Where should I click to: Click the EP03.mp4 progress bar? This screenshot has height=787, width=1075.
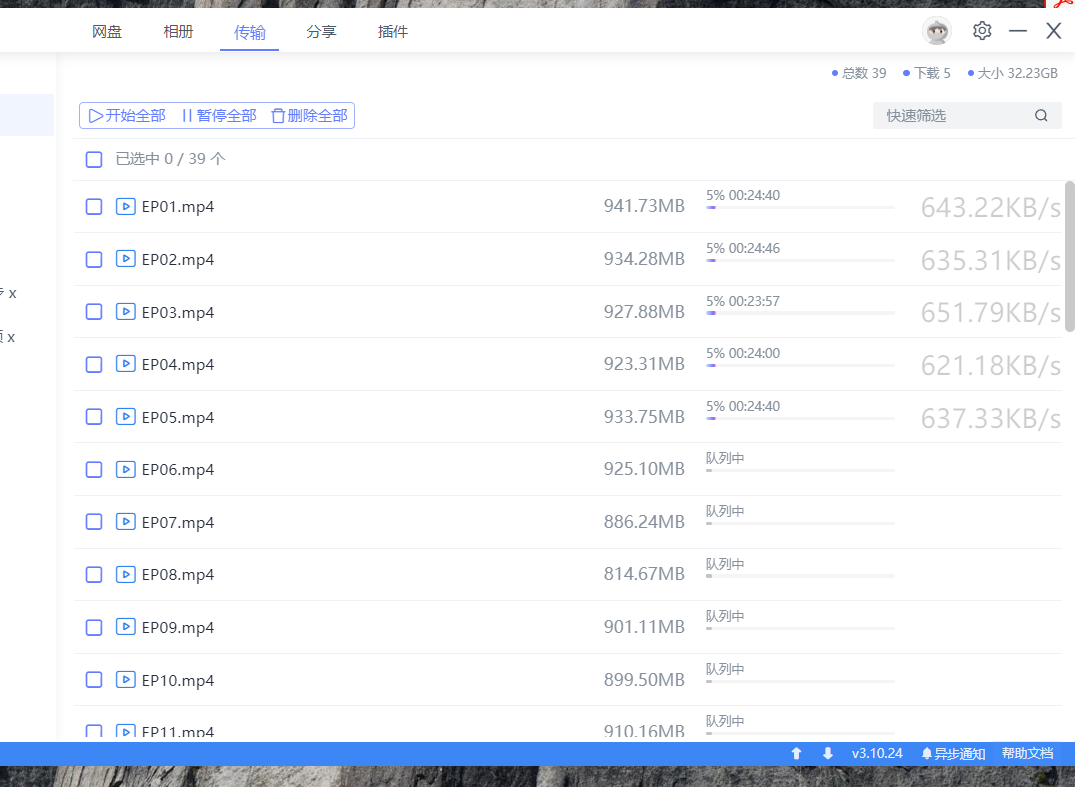tap(800, 313)
